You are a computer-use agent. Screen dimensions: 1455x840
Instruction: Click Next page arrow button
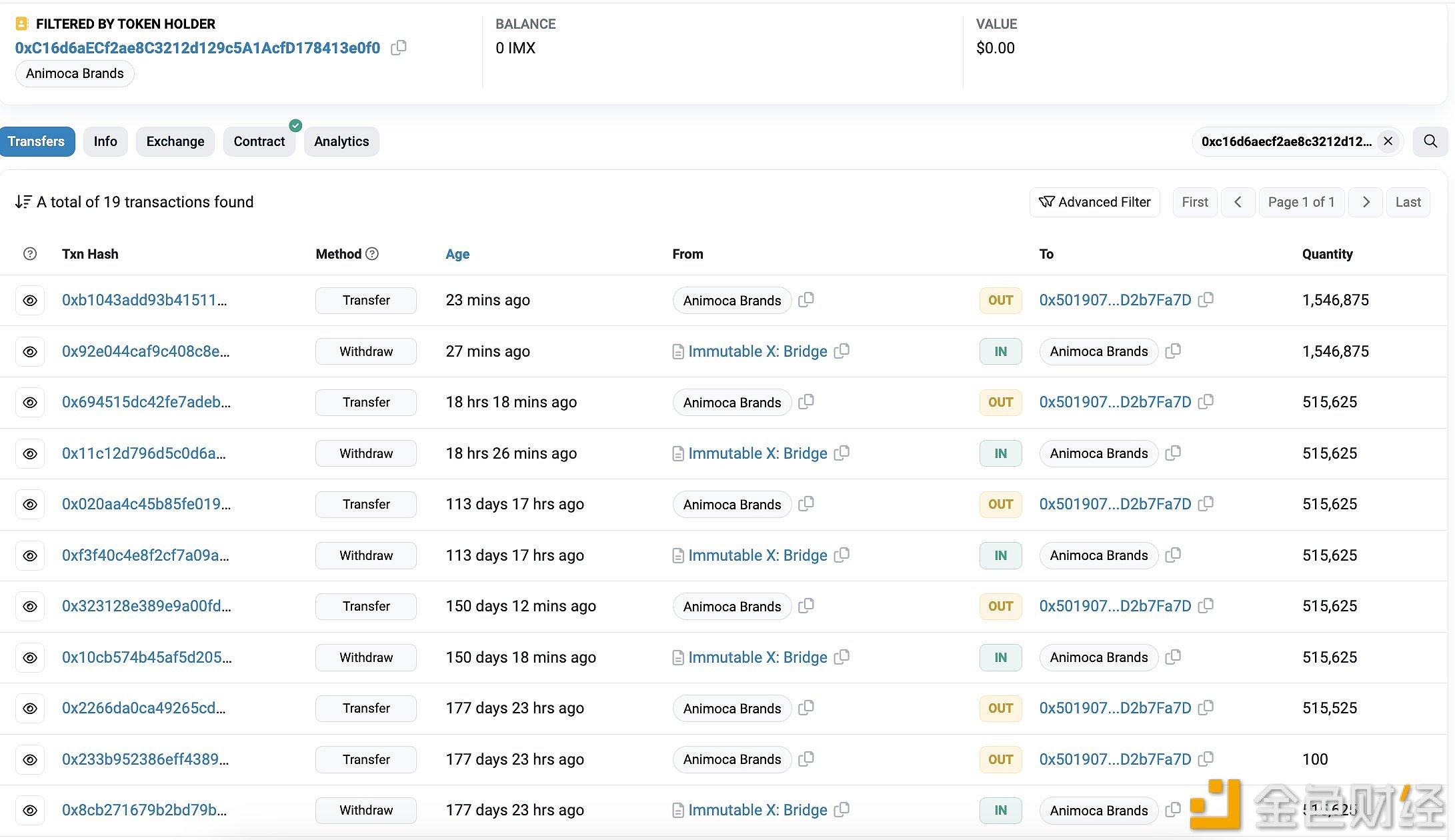pyautogui.click(x=1365, y=202)
